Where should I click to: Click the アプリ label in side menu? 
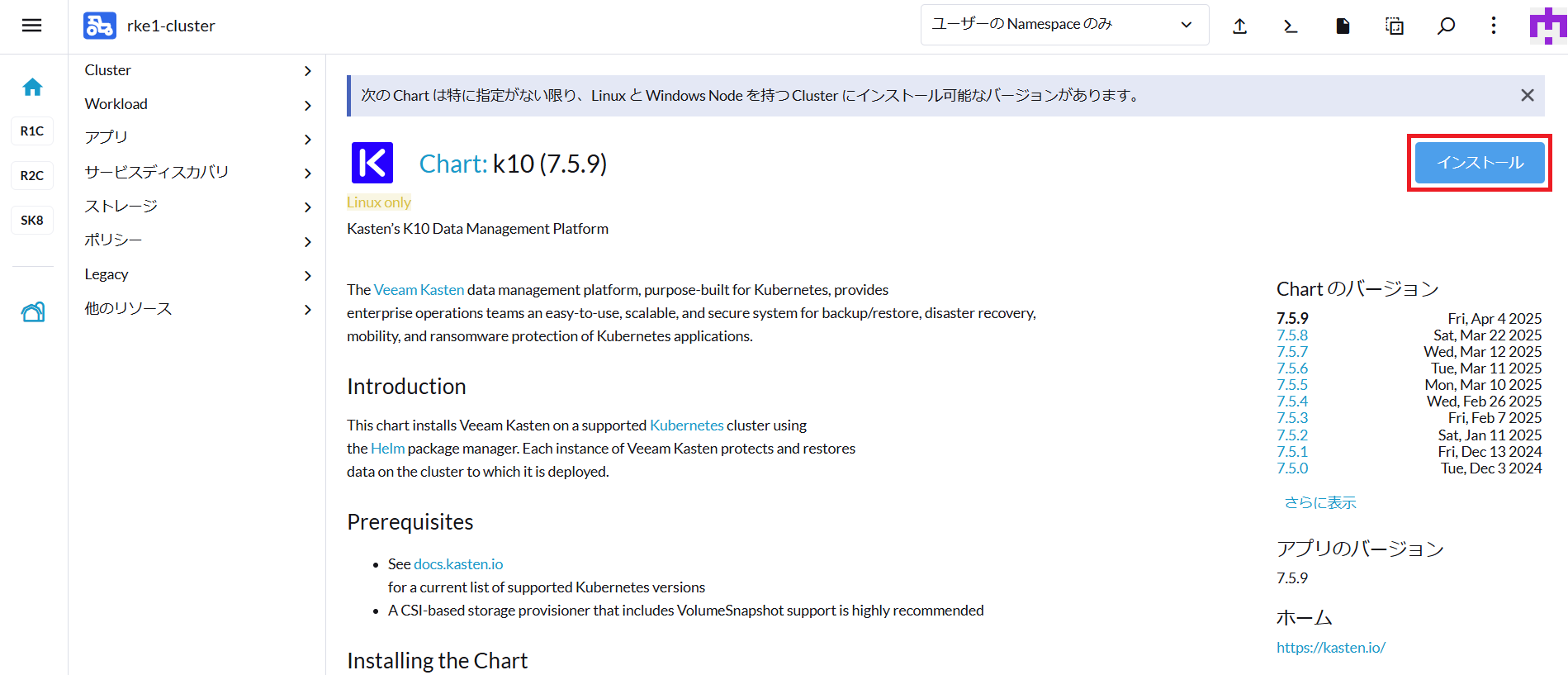pyautogui.click(x=107, y=138)
